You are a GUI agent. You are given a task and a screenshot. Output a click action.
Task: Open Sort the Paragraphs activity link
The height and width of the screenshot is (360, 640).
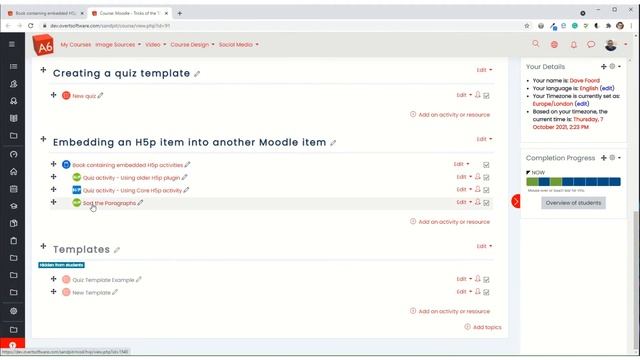109,203
